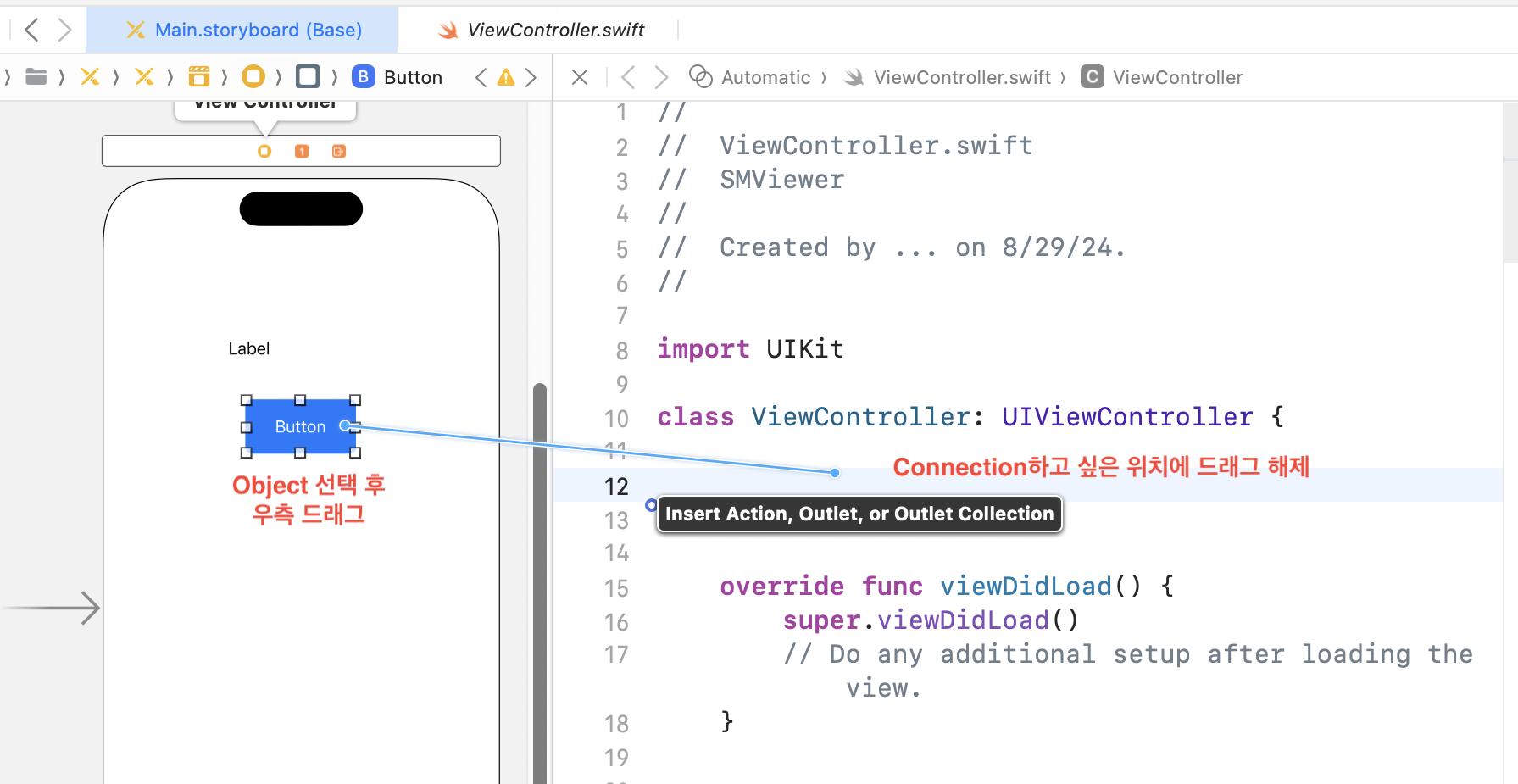Click the Exit dock icon on scene

pyautogui.click(x=339, y=151)
